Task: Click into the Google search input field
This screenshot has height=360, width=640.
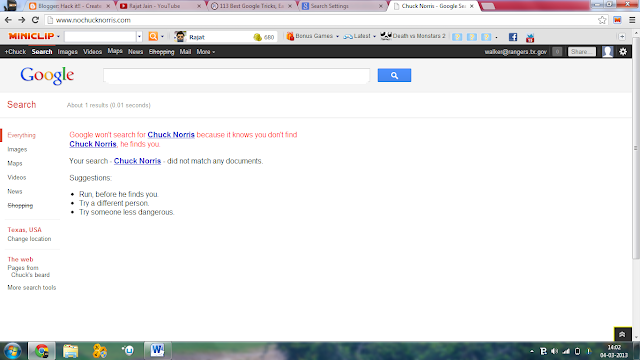Action: (x=236, y=76)
